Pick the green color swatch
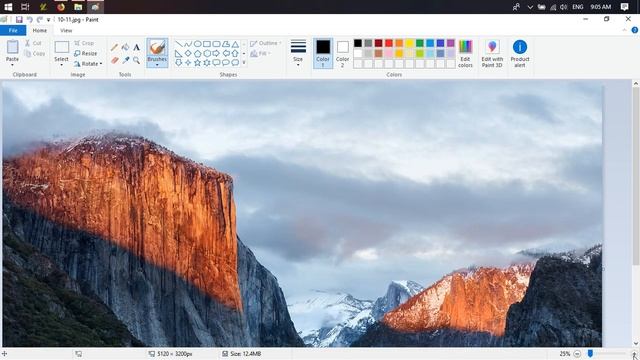The width and height of the screenshot is (640, 360). (x=420, y=43)
